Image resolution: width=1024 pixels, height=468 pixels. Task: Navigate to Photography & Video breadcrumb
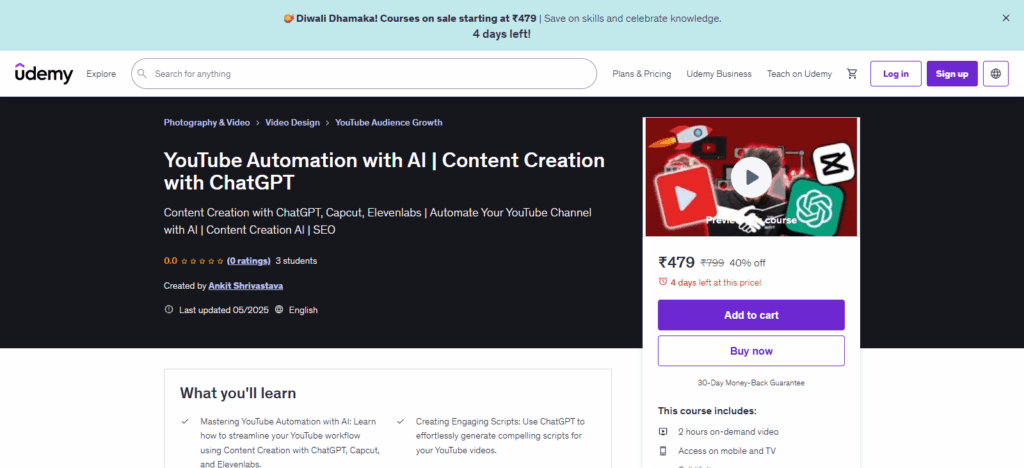206,123
